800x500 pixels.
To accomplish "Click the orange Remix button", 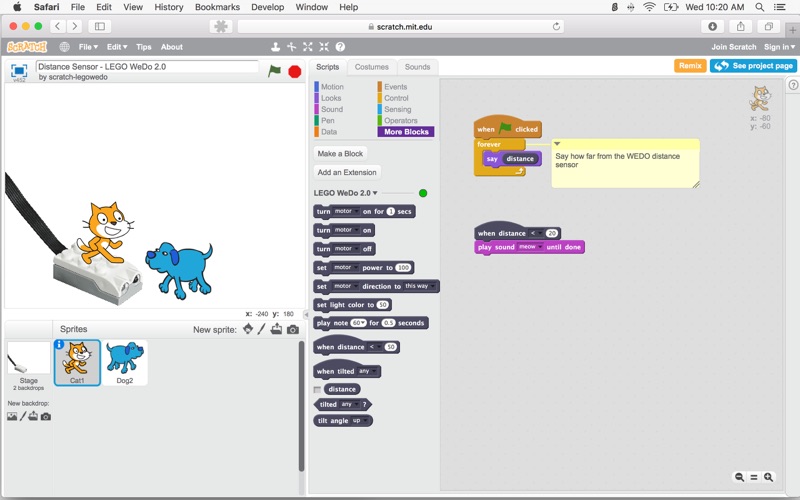I will [x=690, y=66].
